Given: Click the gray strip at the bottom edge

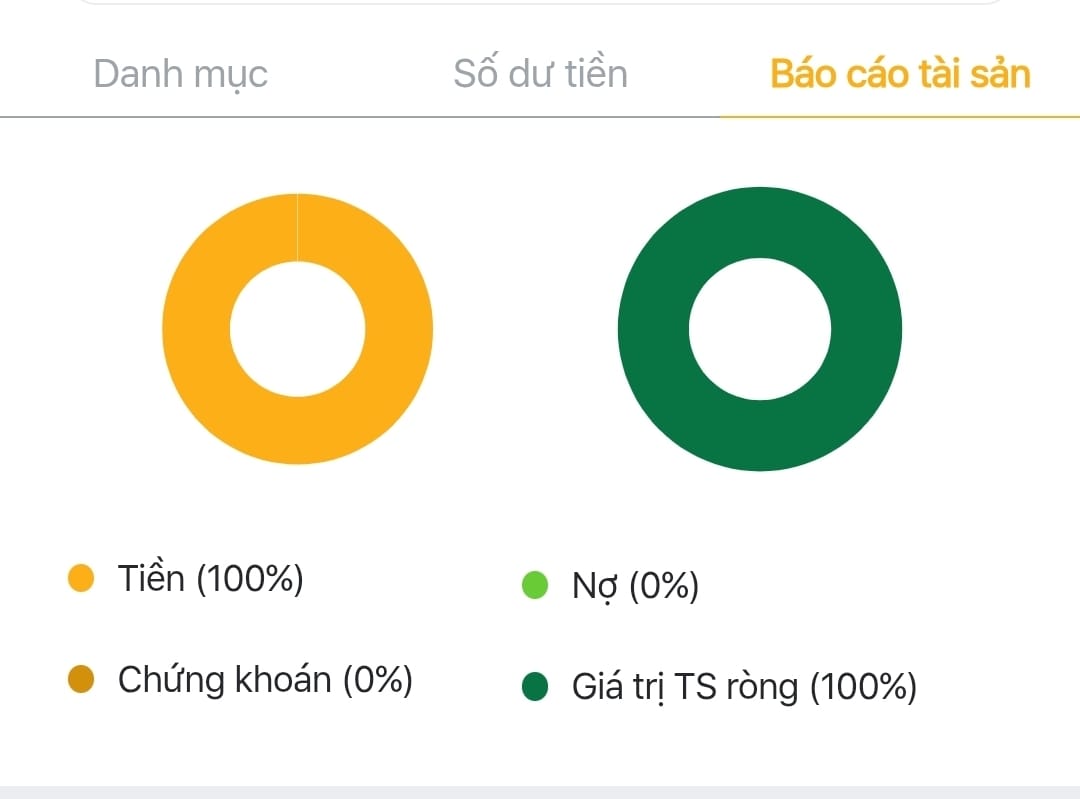Looking at the screenshot, I should pos(540,792).
